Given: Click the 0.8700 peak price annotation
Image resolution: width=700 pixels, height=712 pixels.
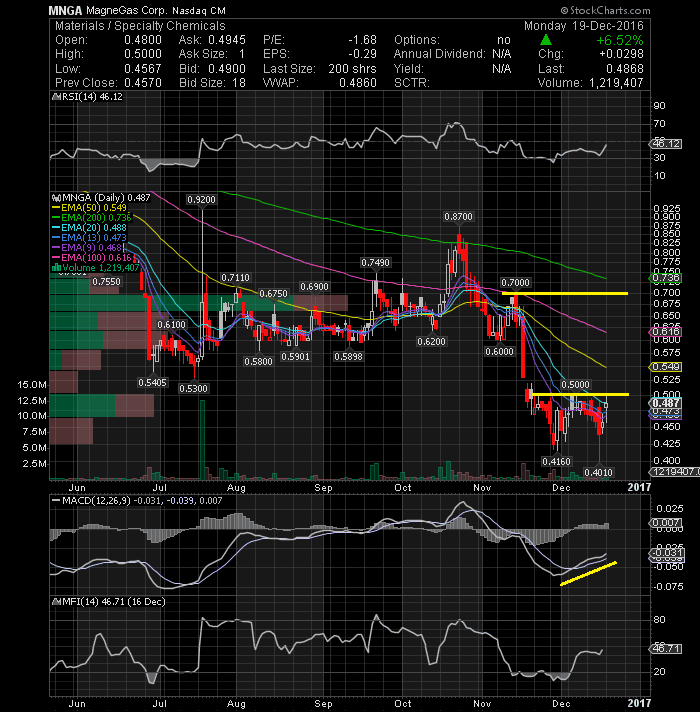Looking at the screenshot, I should [458, 217].
